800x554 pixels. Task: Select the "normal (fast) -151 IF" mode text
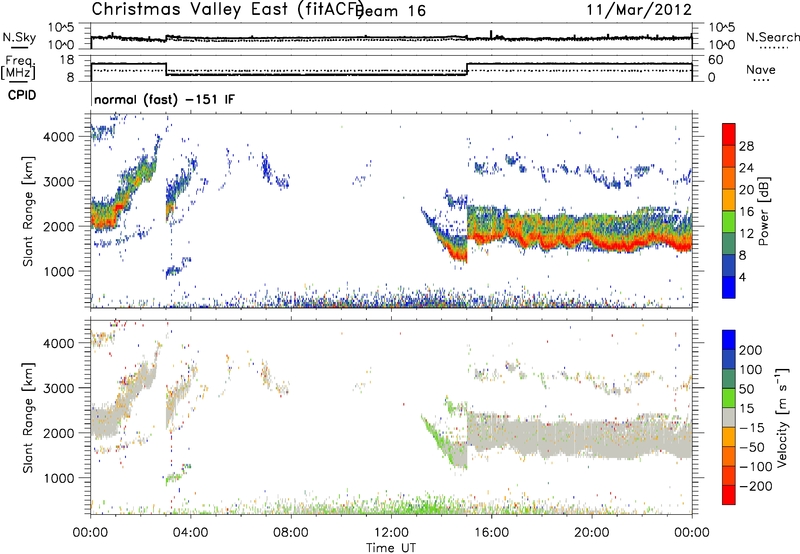pyautogui.click(x=164, y=99)
